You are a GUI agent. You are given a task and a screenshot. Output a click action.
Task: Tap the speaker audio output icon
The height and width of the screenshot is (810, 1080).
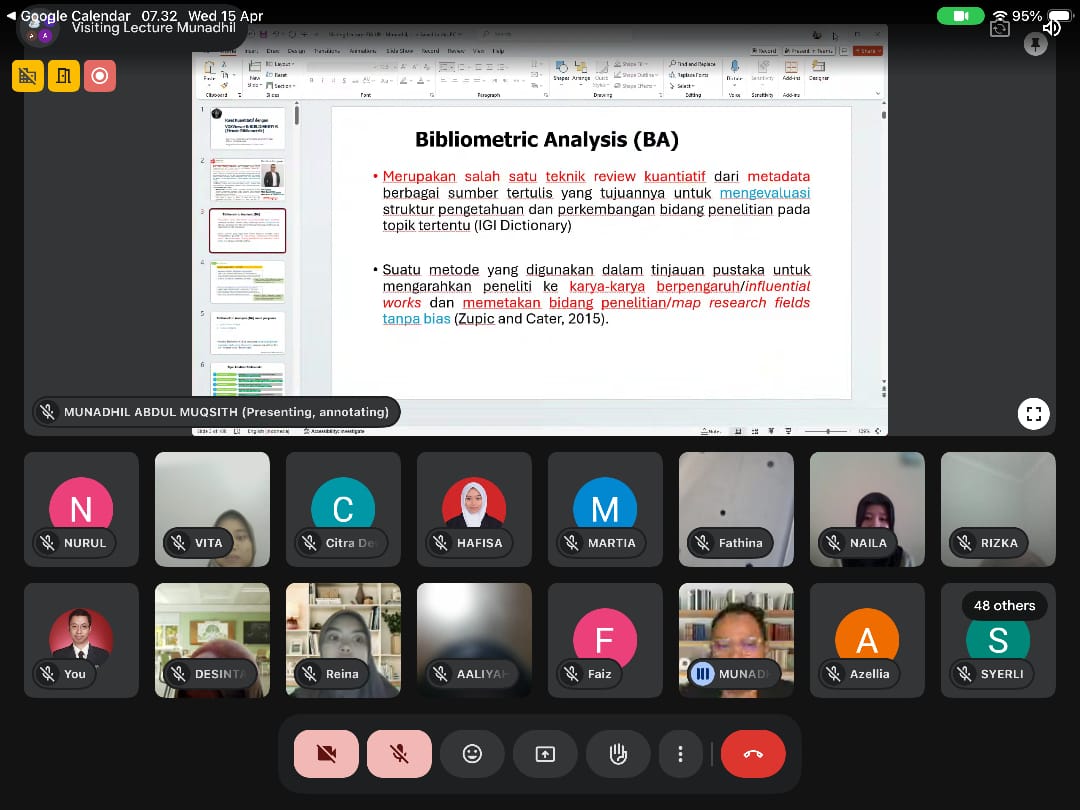pyautogui.click(x=1050, y=28)
